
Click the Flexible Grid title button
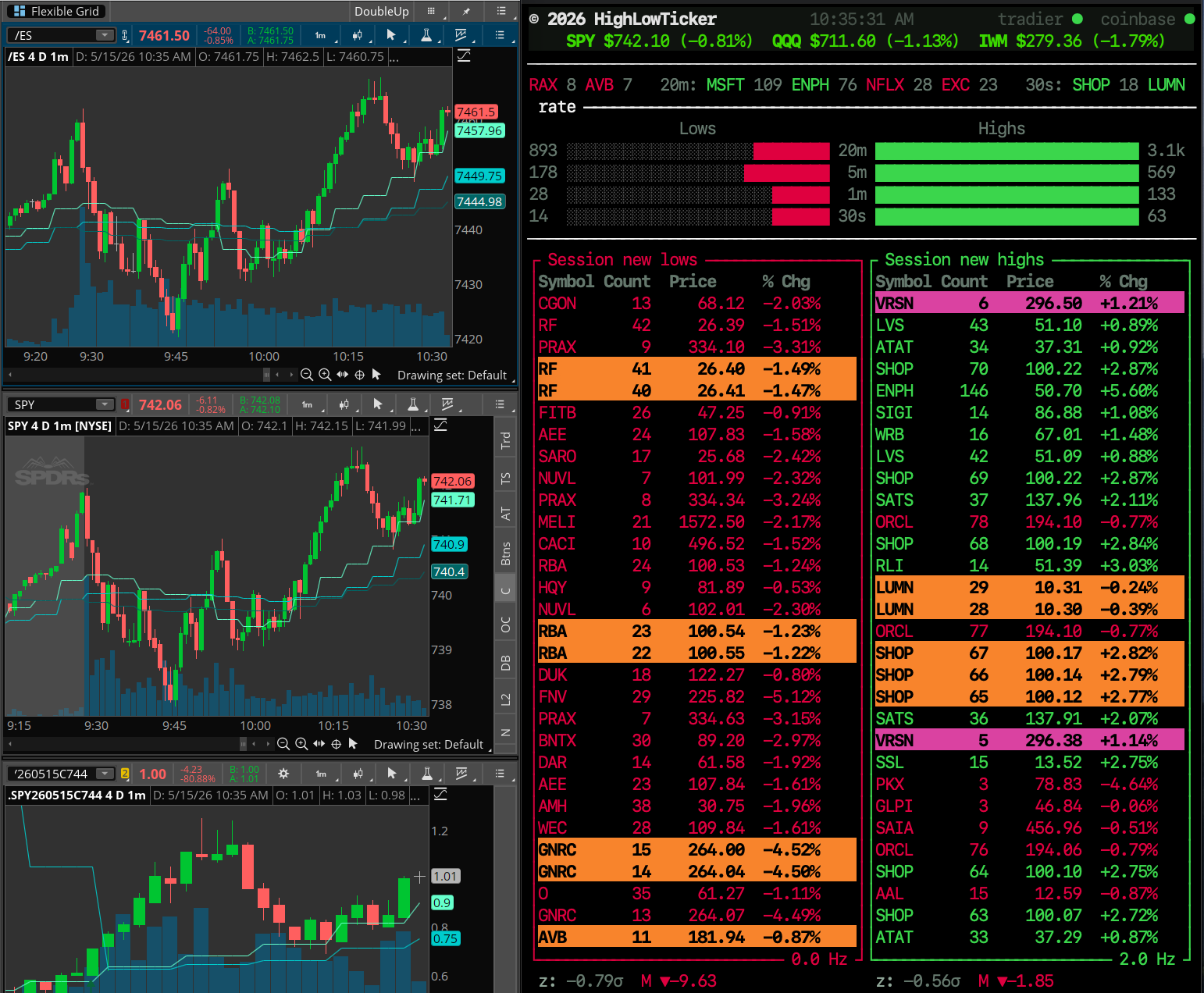coord(56,11)
